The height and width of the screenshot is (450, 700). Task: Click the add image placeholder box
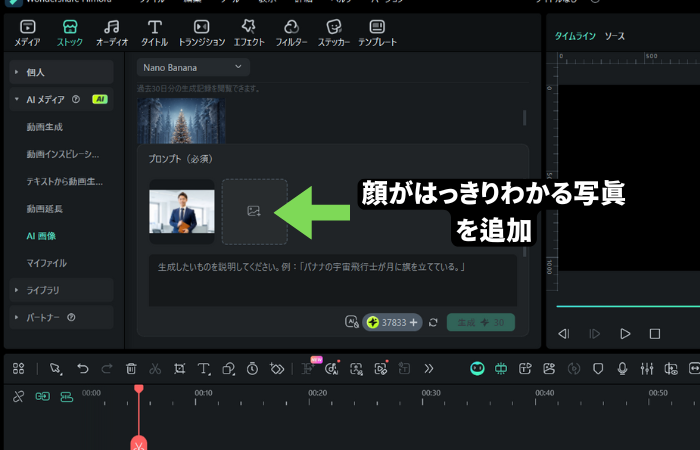[x=254, y=212]
